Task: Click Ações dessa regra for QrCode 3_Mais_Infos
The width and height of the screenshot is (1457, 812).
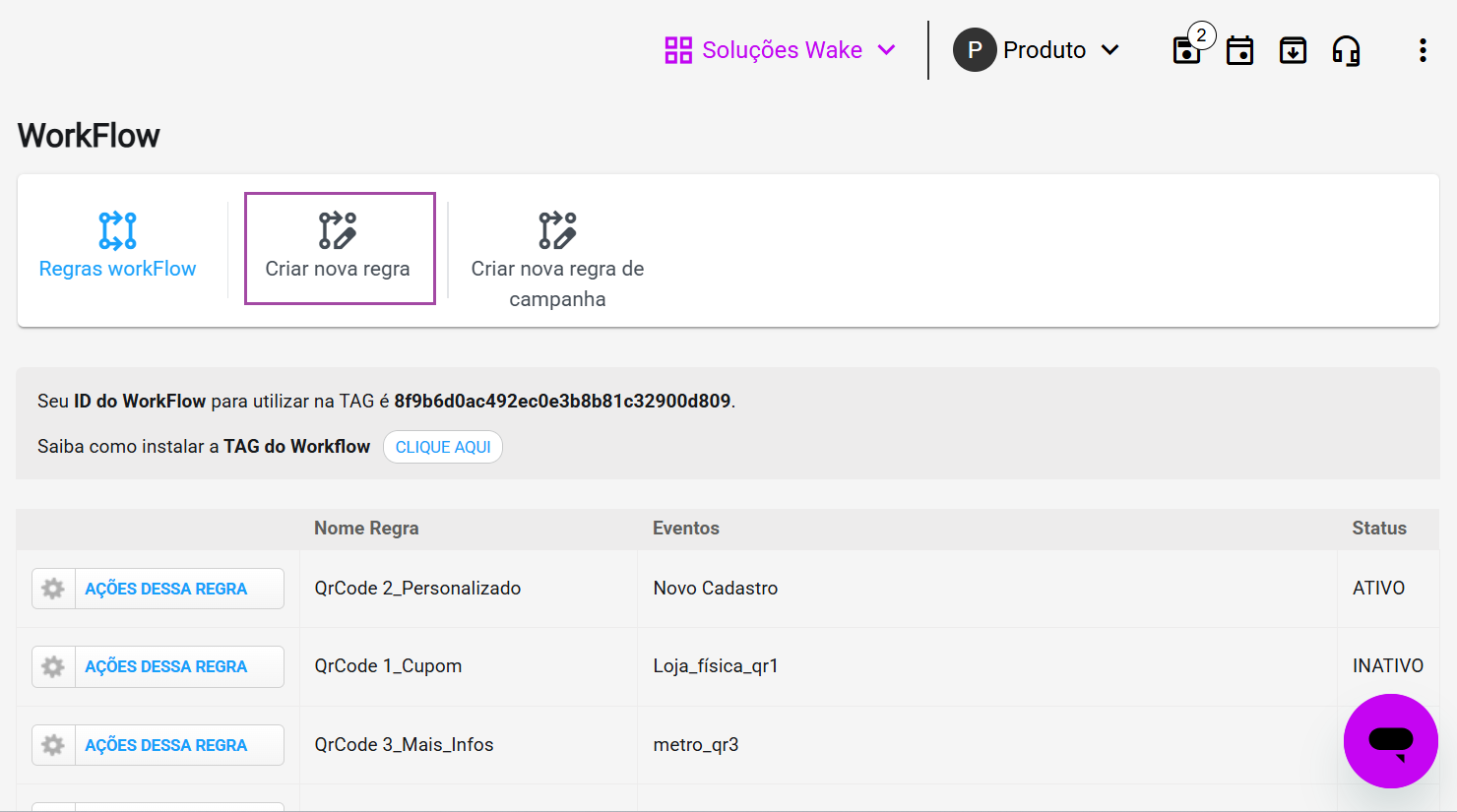Action: [165, 745]
